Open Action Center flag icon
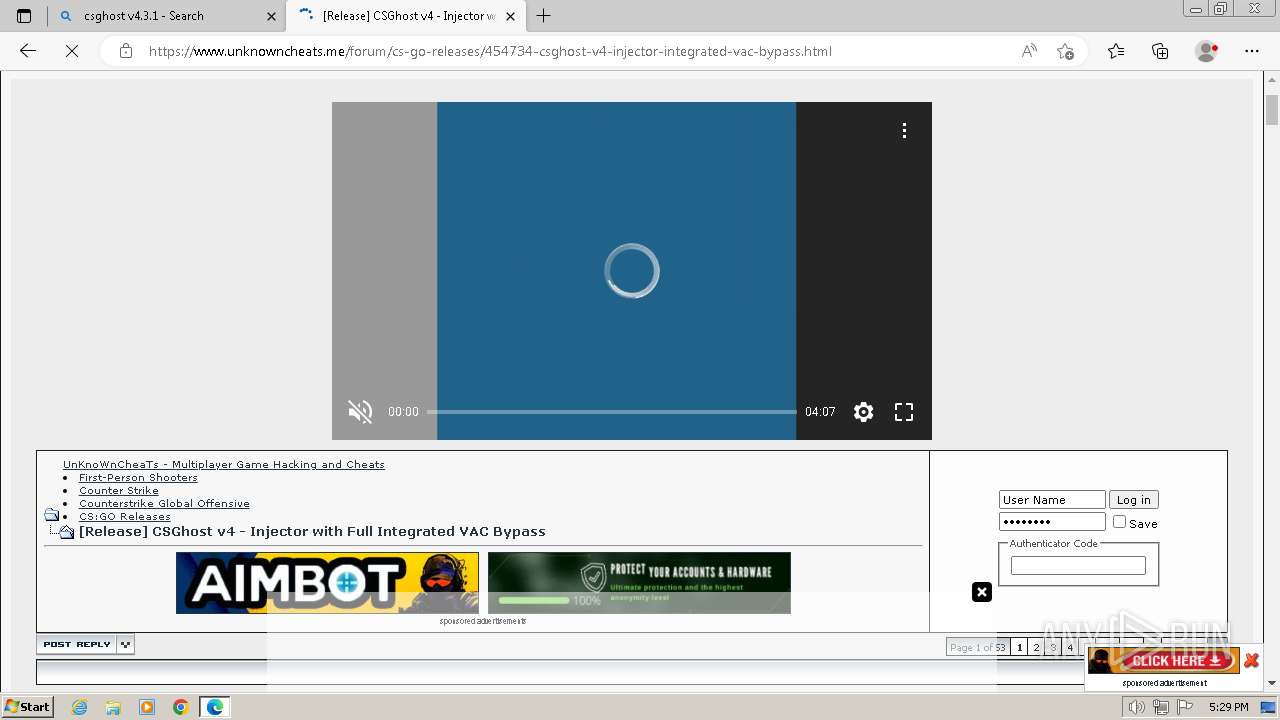 click(1185, 707)
